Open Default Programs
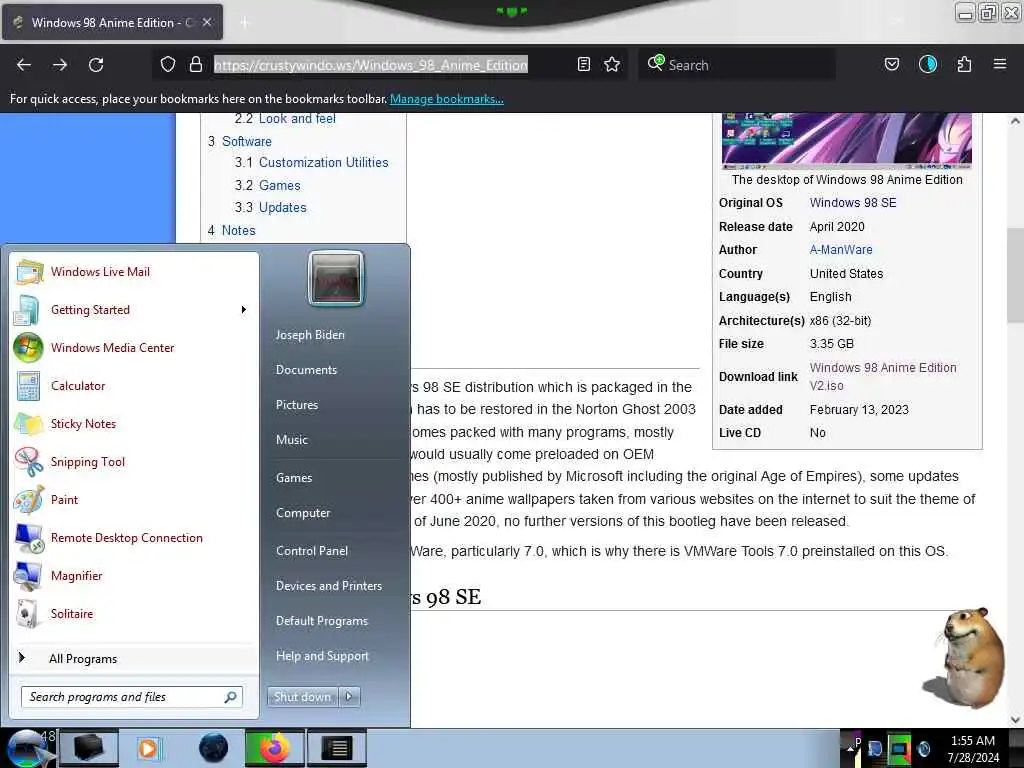 322,621
